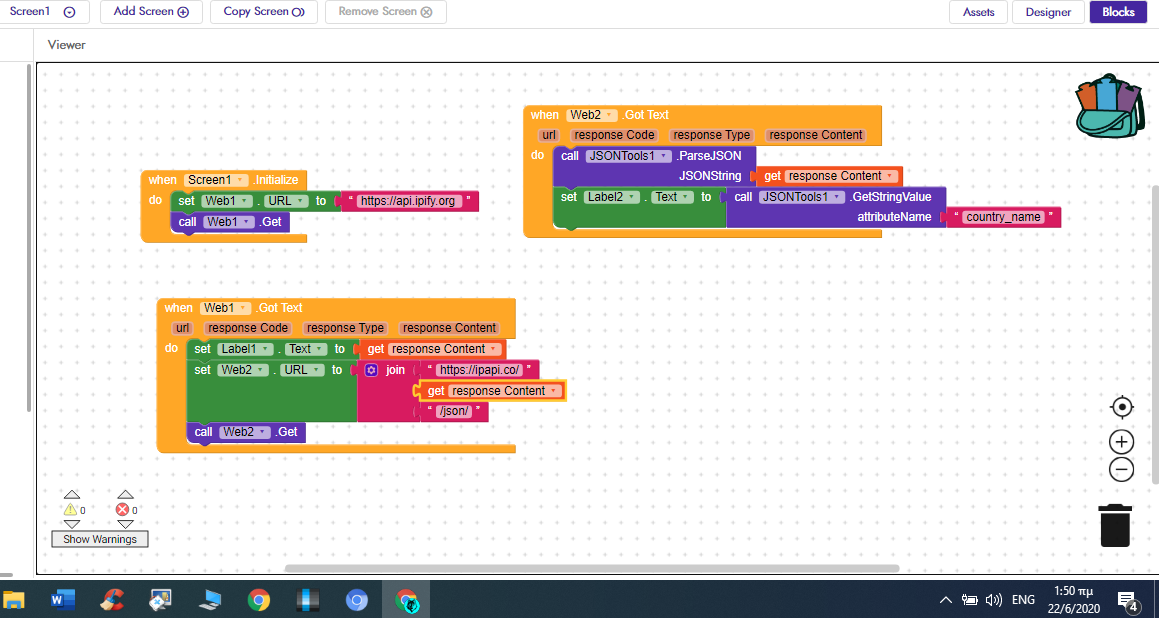Click the horizontal workspace scrollbar
1159x618 pixels.
[x=590, y=568]
